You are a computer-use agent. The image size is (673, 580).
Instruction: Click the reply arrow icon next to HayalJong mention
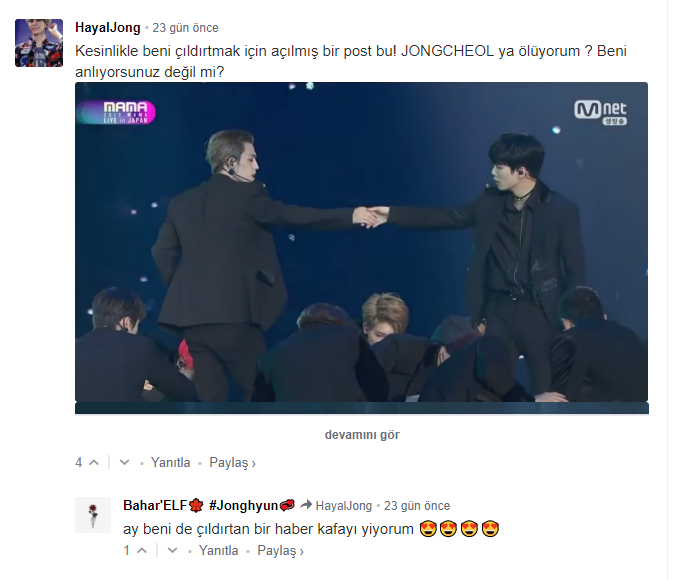pos(306,505)
